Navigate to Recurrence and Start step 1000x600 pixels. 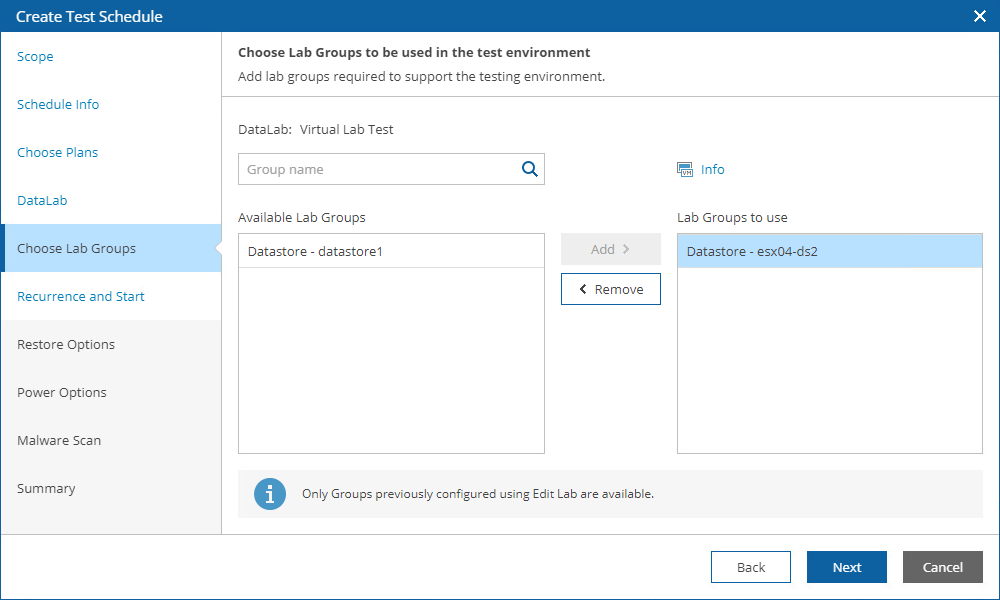(x=80, y=296)
